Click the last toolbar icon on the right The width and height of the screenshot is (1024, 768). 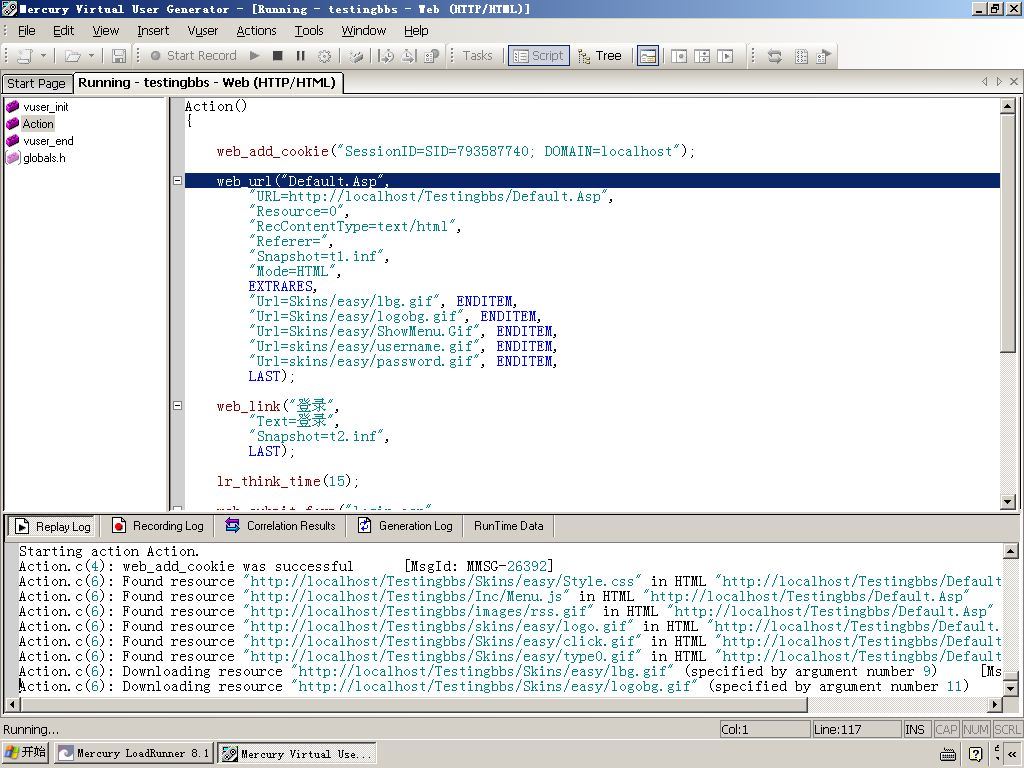[x=824, y=56]
